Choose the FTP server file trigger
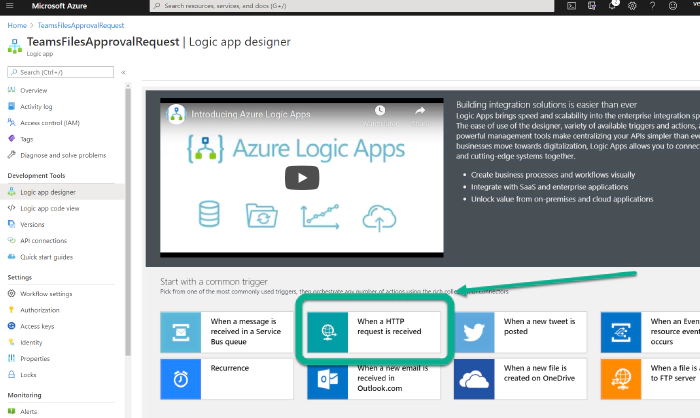Image resolution: width=700 pixels, height=418 pixels. tap(650, 379)
